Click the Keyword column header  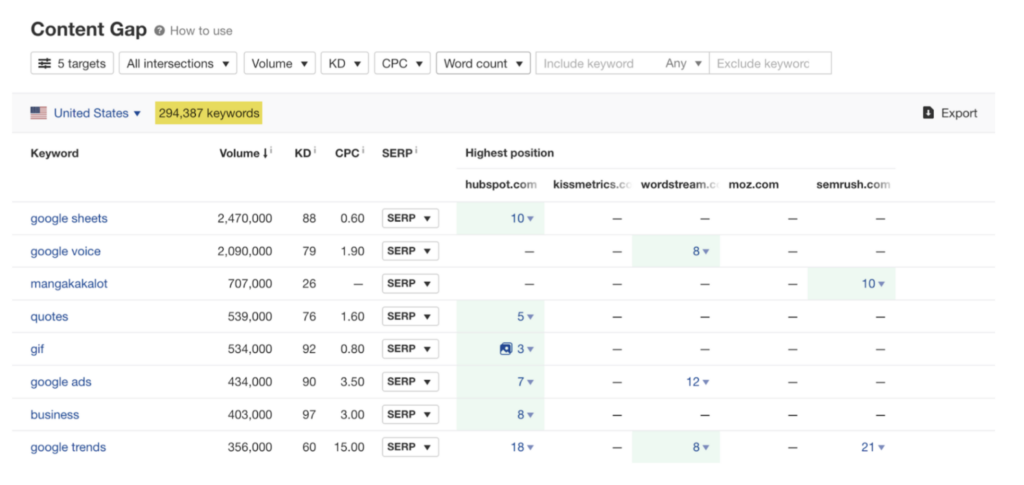tap(55, 153)
